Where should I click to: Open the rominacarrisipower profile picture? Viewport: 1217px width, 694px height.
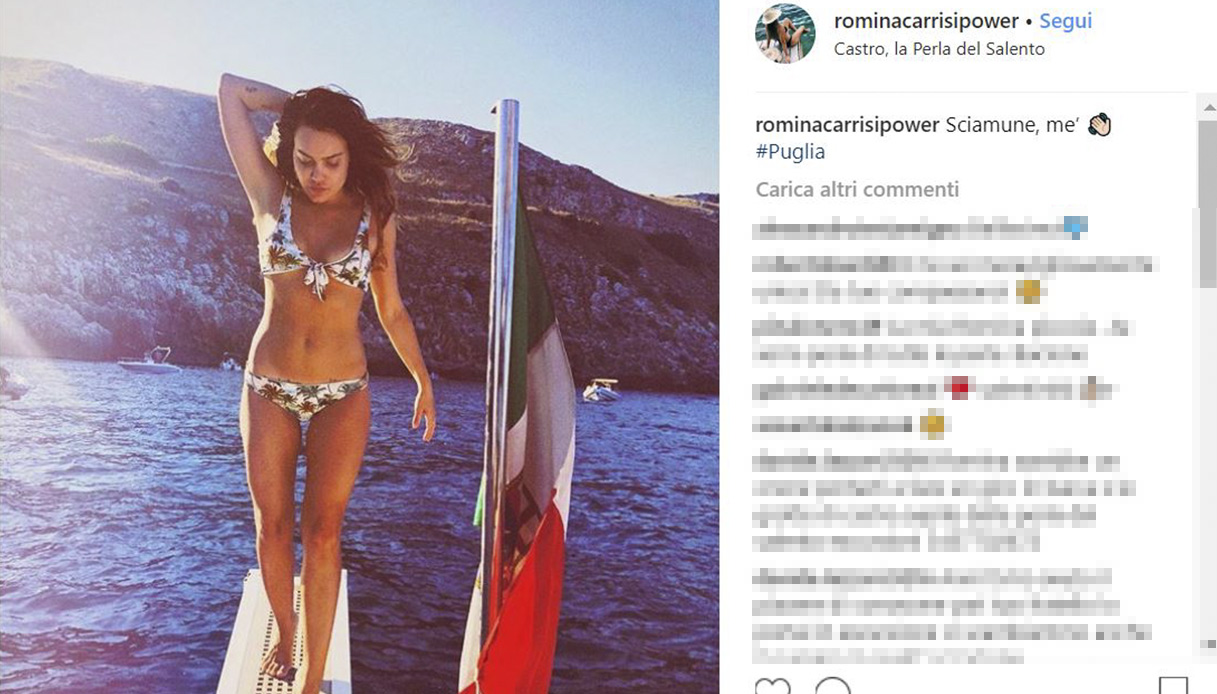click(x=785, y=34)
